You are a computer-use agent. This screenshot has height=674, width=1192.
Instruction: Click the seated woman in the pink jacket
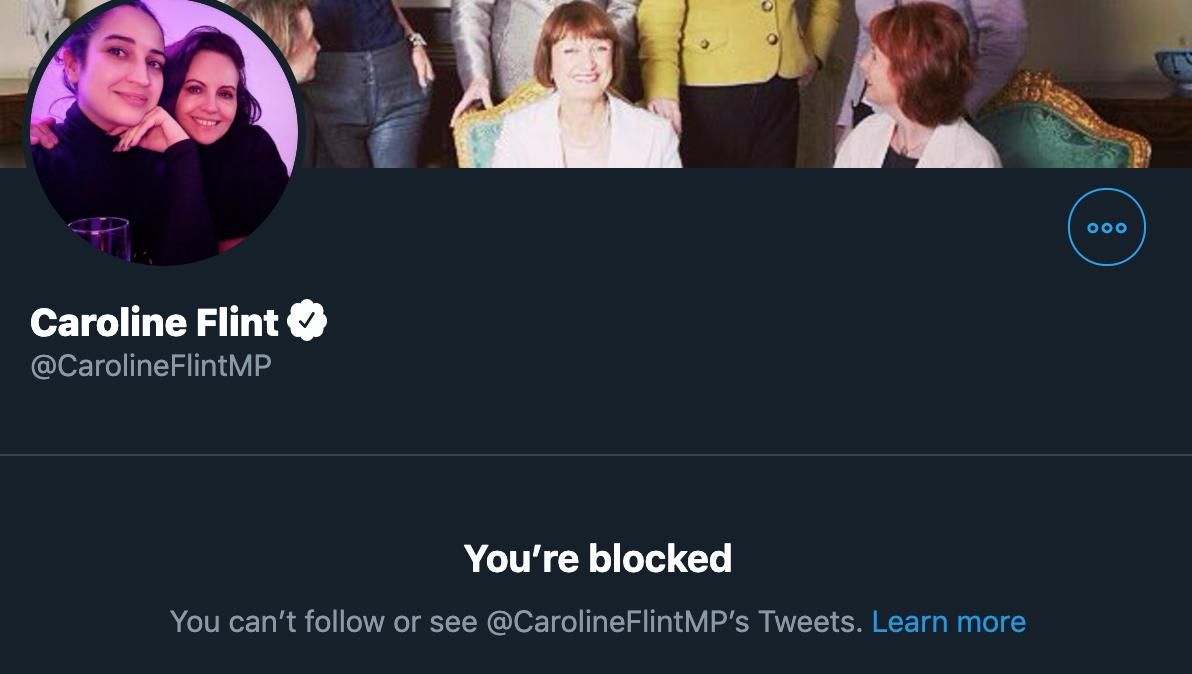tap(584, 91)
